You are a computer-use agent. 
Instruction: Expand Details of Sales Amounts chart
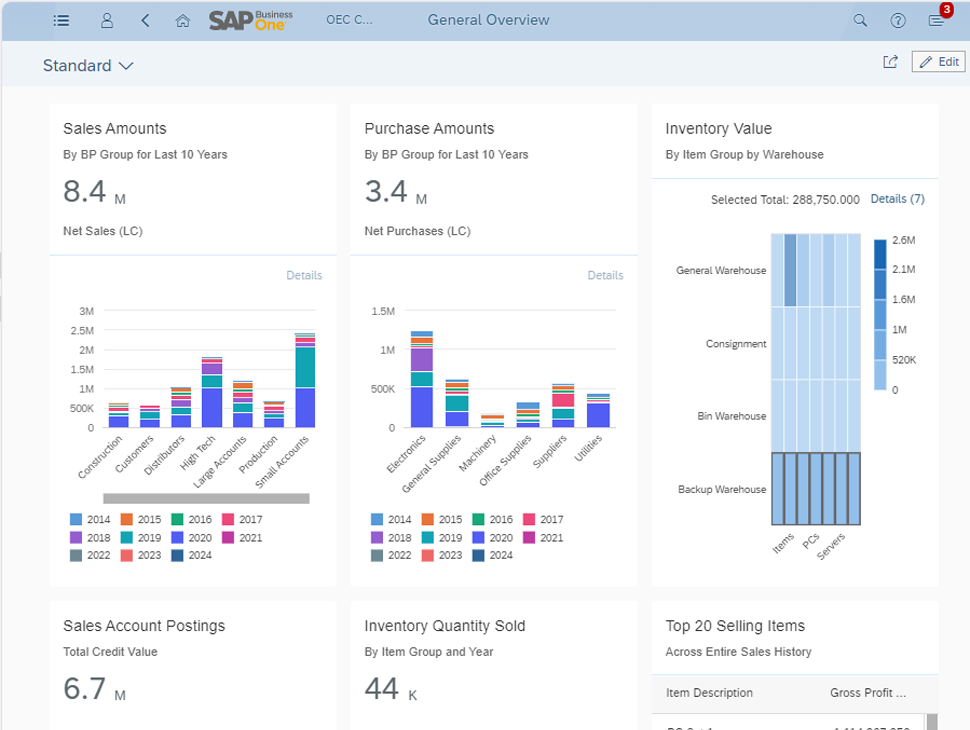(304, 275)
